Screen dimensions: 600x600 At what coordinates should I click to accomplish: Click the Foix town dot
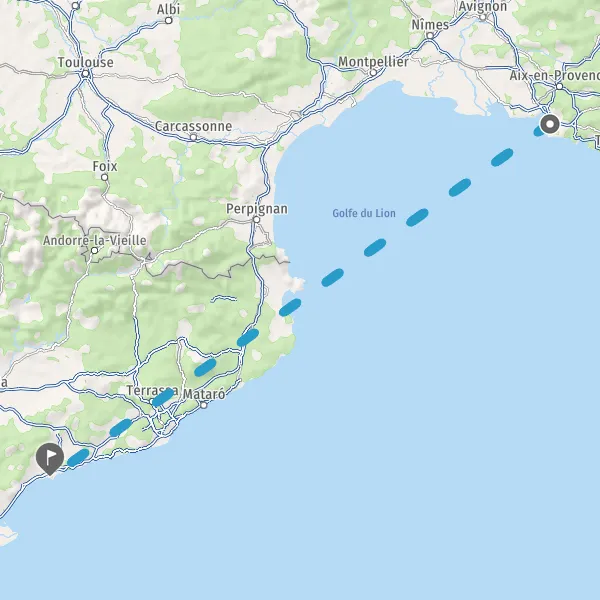pos(104,177)
